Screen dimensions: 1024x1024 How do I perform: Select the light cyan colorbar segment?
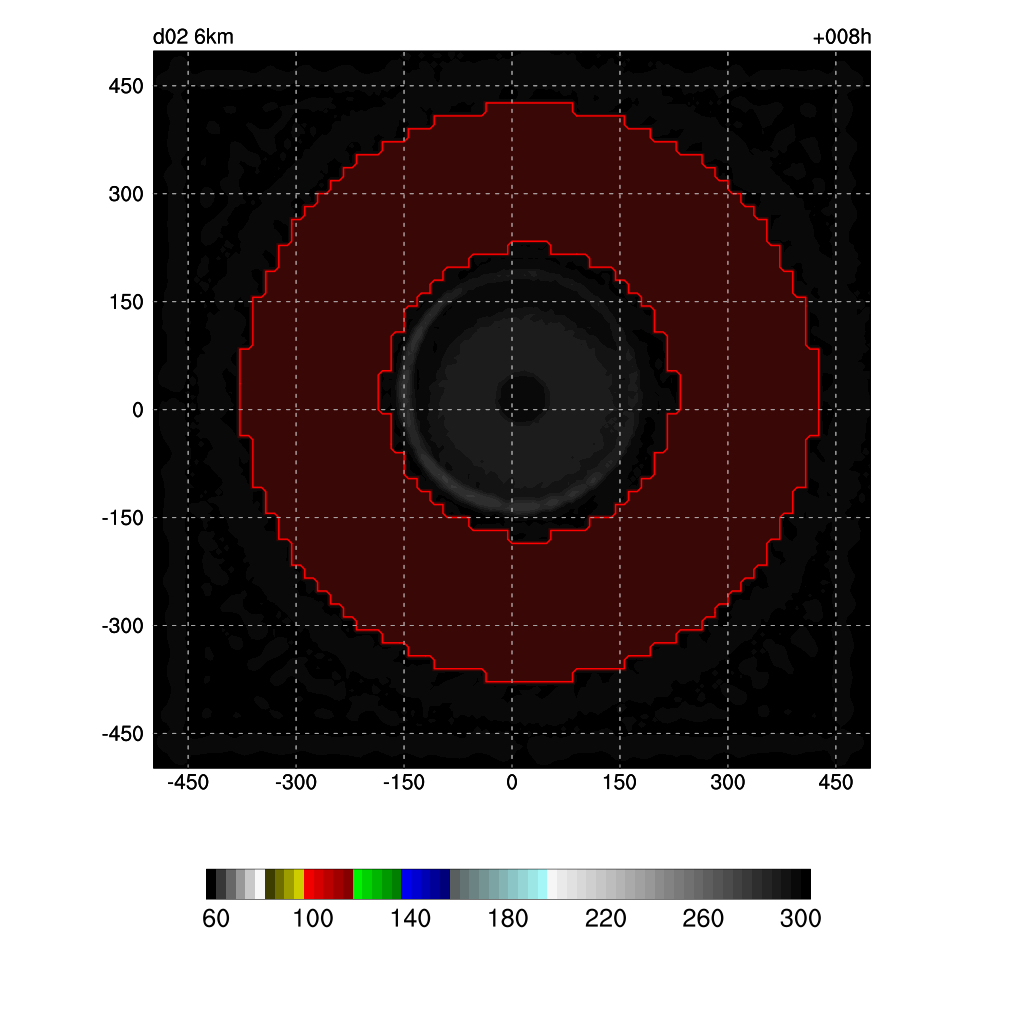pyautogui.click(x=540, y=884)
